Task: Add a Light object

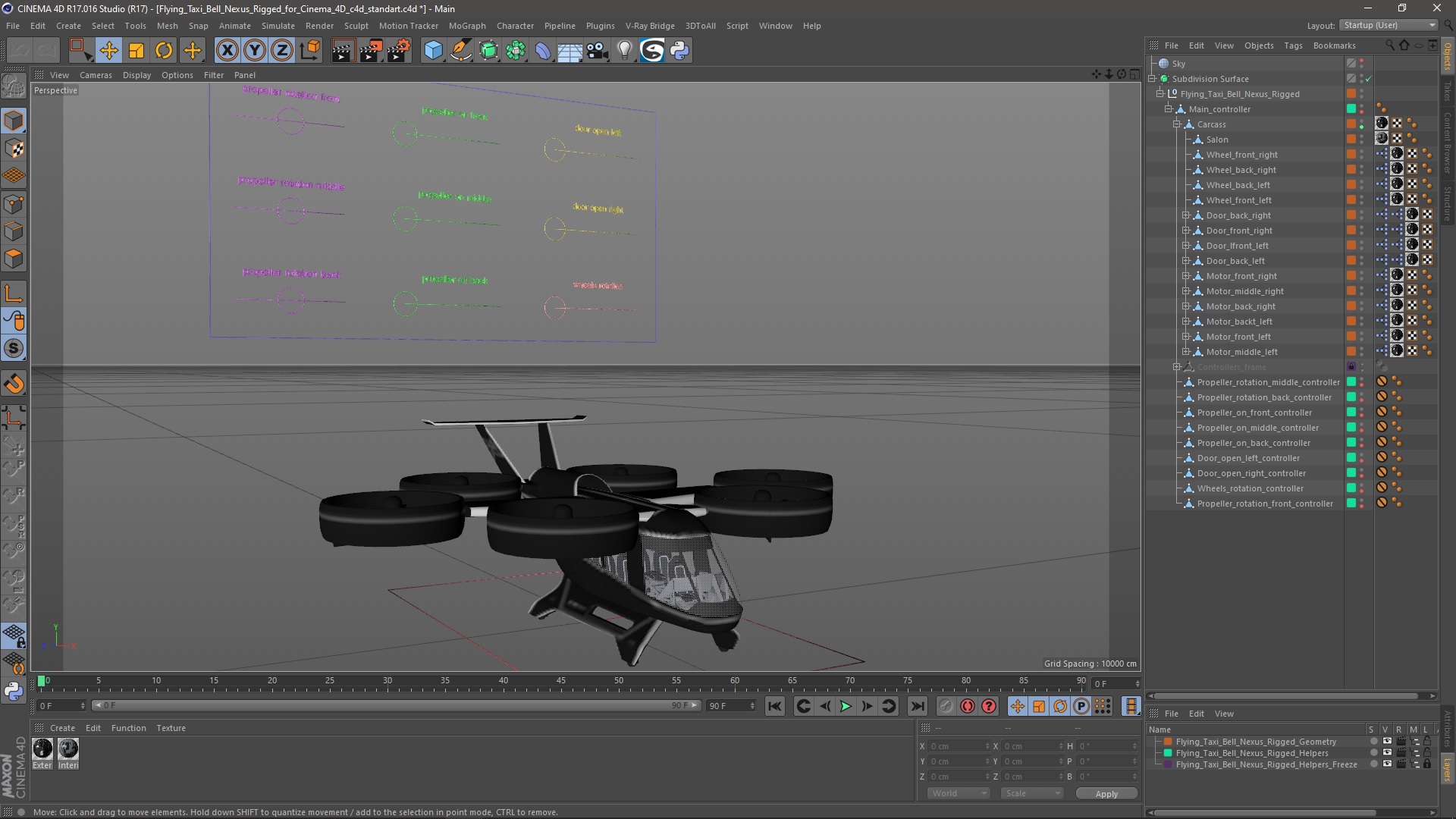Action: [625, 51]
